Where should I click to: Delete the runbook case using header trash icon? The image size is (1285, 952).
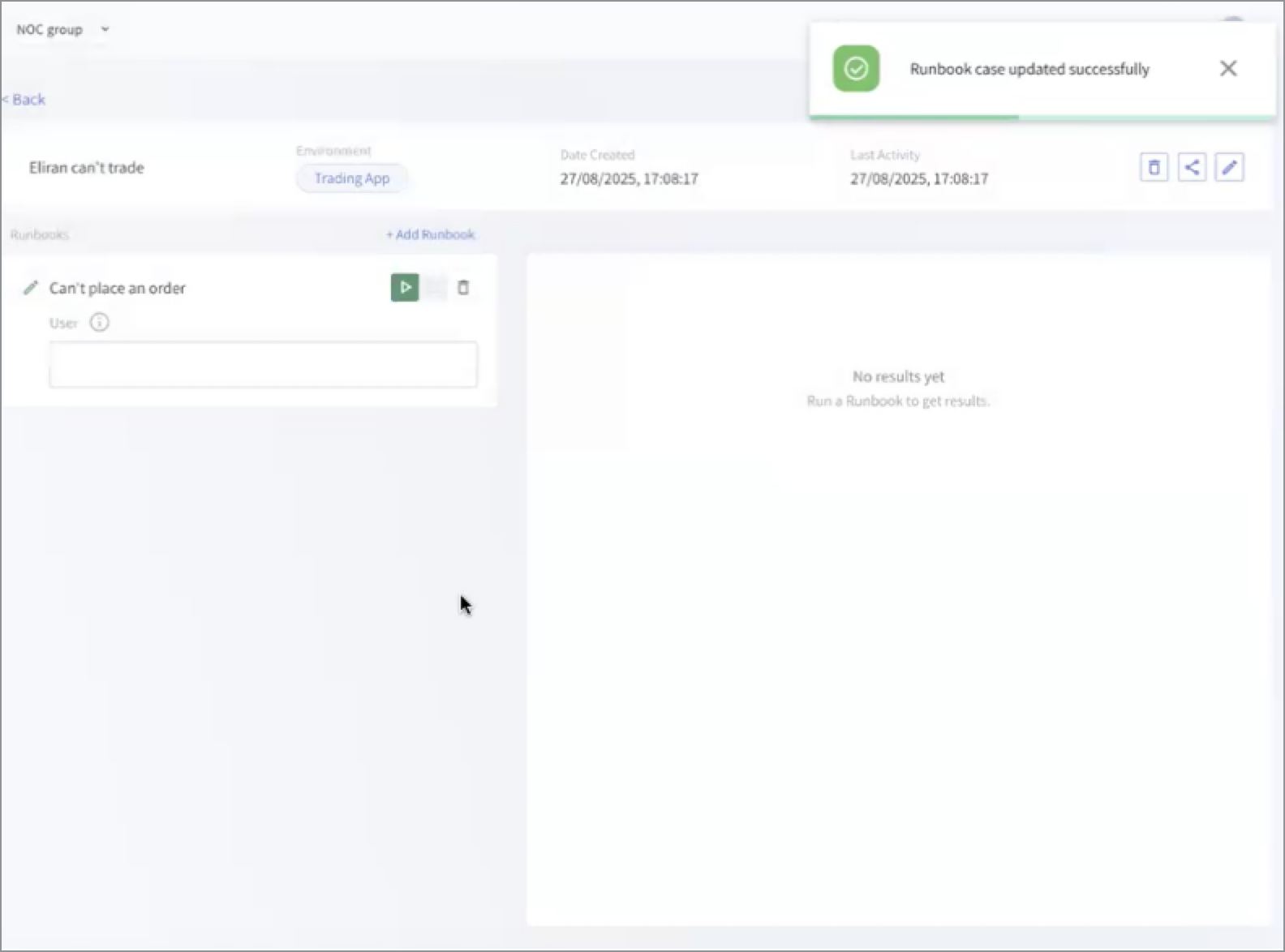tap(1154, 168)
